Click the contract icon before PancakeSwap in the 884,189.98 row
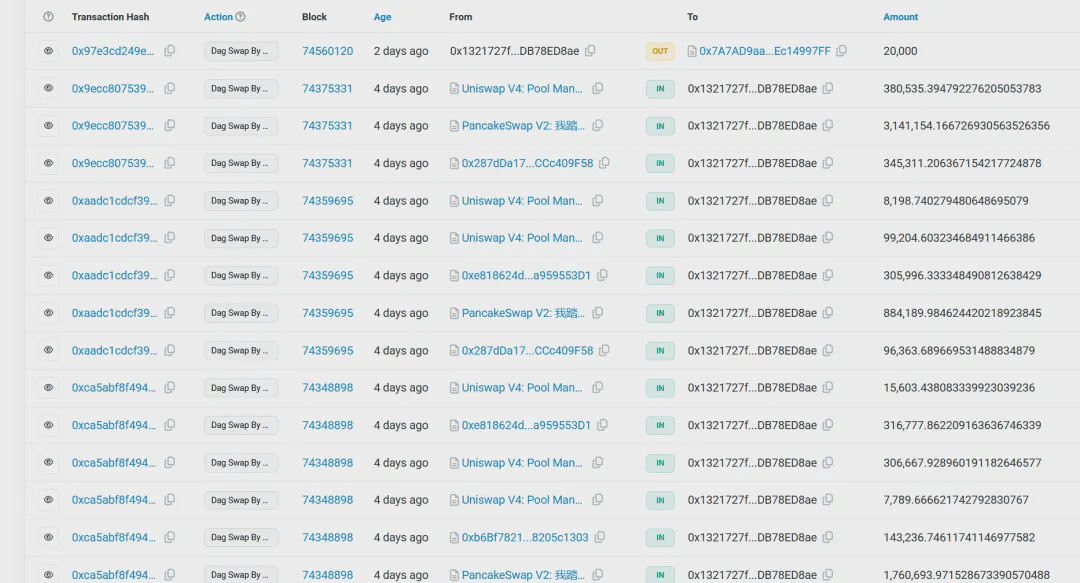 [454, 314]
